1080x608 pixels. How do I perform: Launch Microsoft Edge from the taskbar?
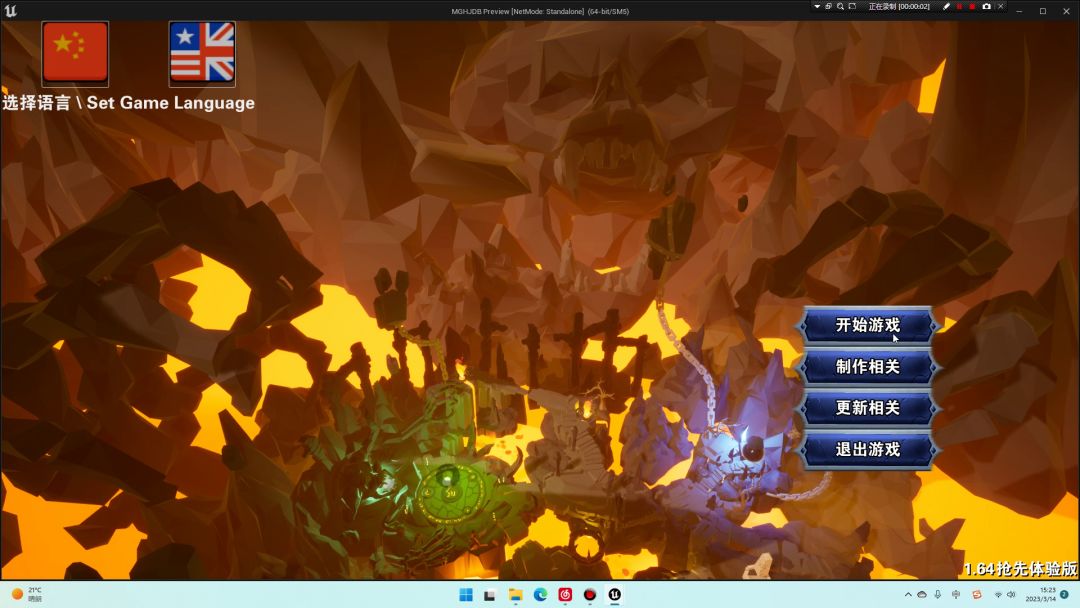click(x=540, y=595)
